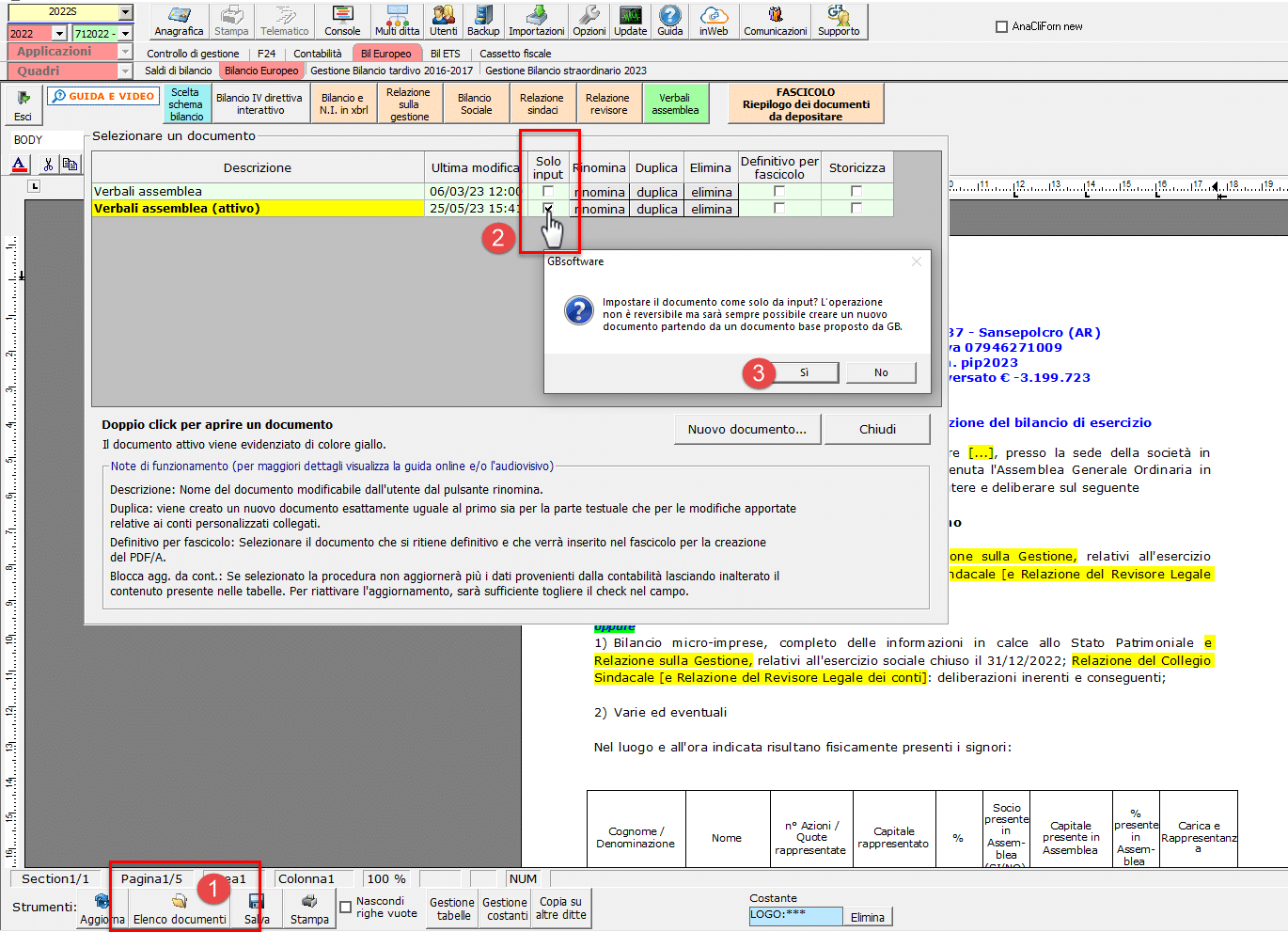Click rinomina for Verbali assemblea (attivo)
The width and height of the screenshot is (1288, 932).
(600, 209)
